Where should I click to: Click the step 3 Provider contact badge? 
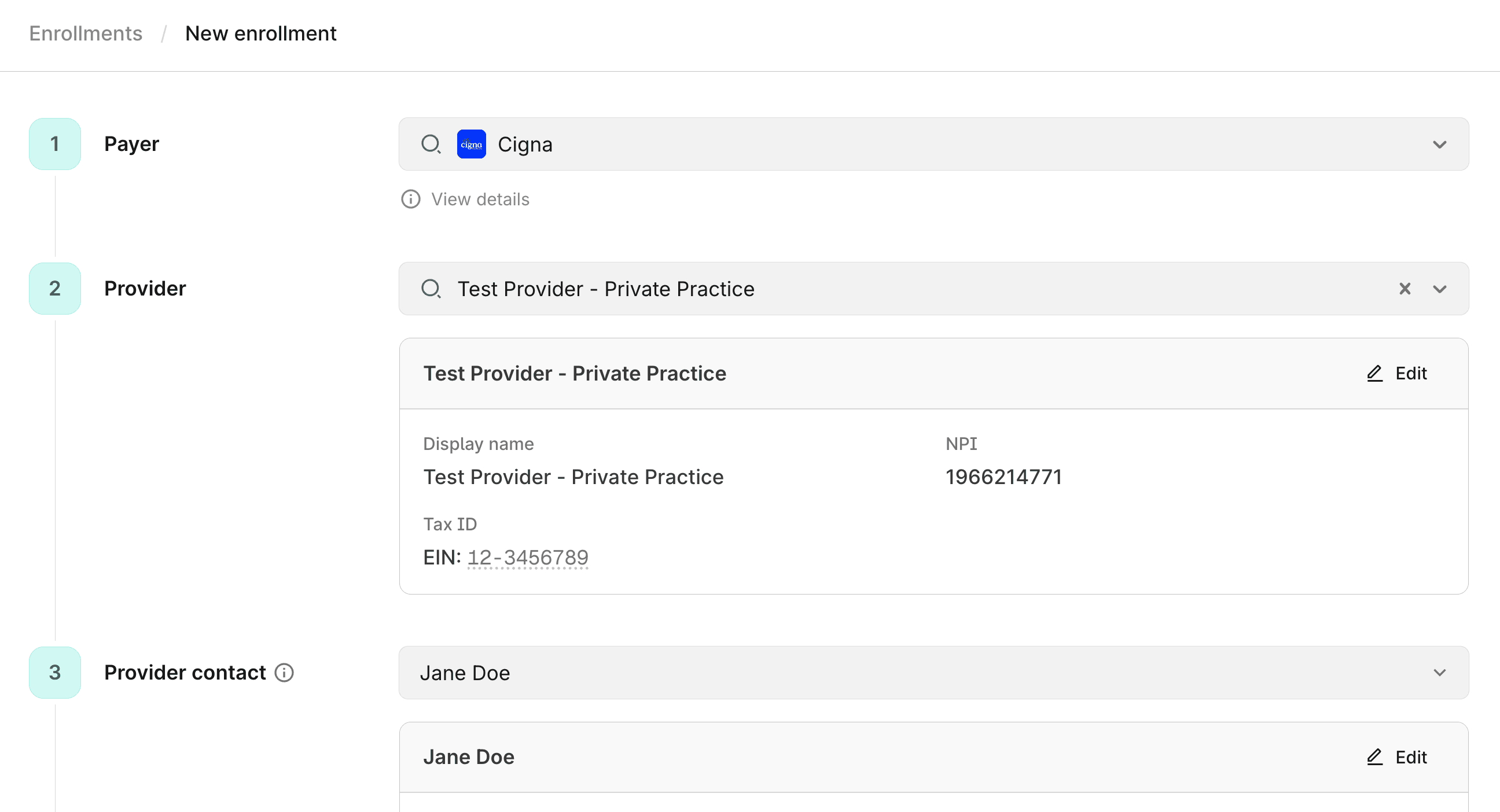click(x=54, y=672)
